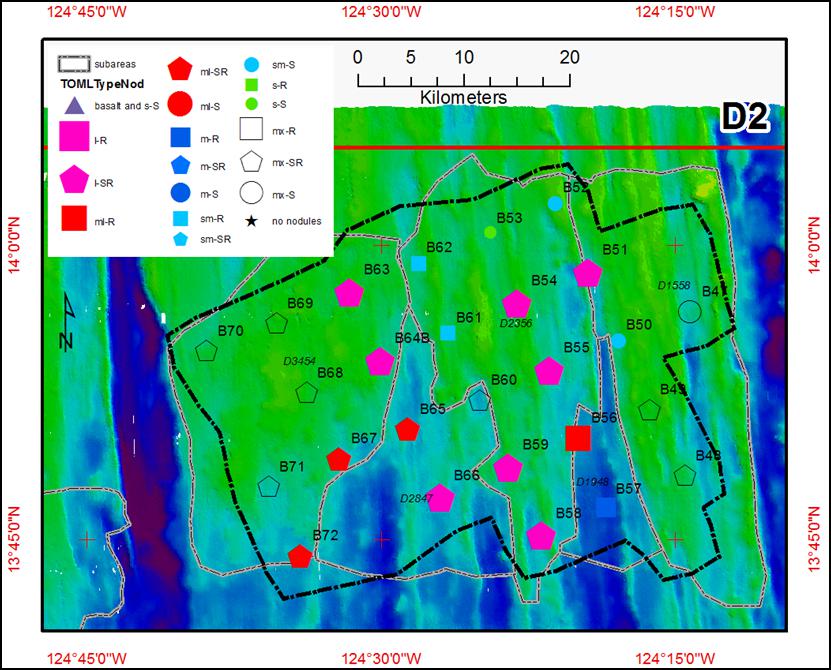
Task: Select the magenta l-R square in legend
Action: click(x=70, y=141)
